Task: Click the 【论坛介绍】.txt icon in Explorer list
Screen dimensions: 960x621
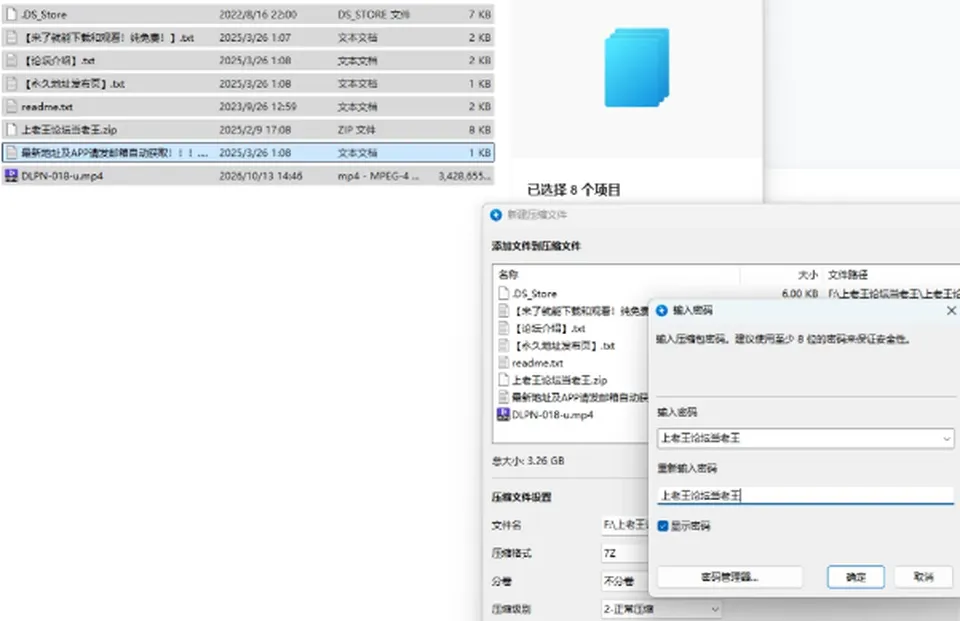Action: click(x=11, y=60)
